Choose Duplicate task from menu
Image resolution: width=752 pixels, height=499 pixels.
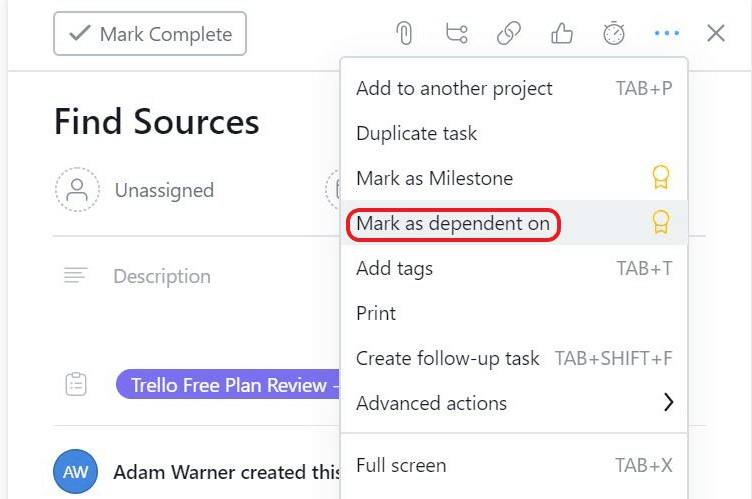pyautogui.click(x=417, y=133)
